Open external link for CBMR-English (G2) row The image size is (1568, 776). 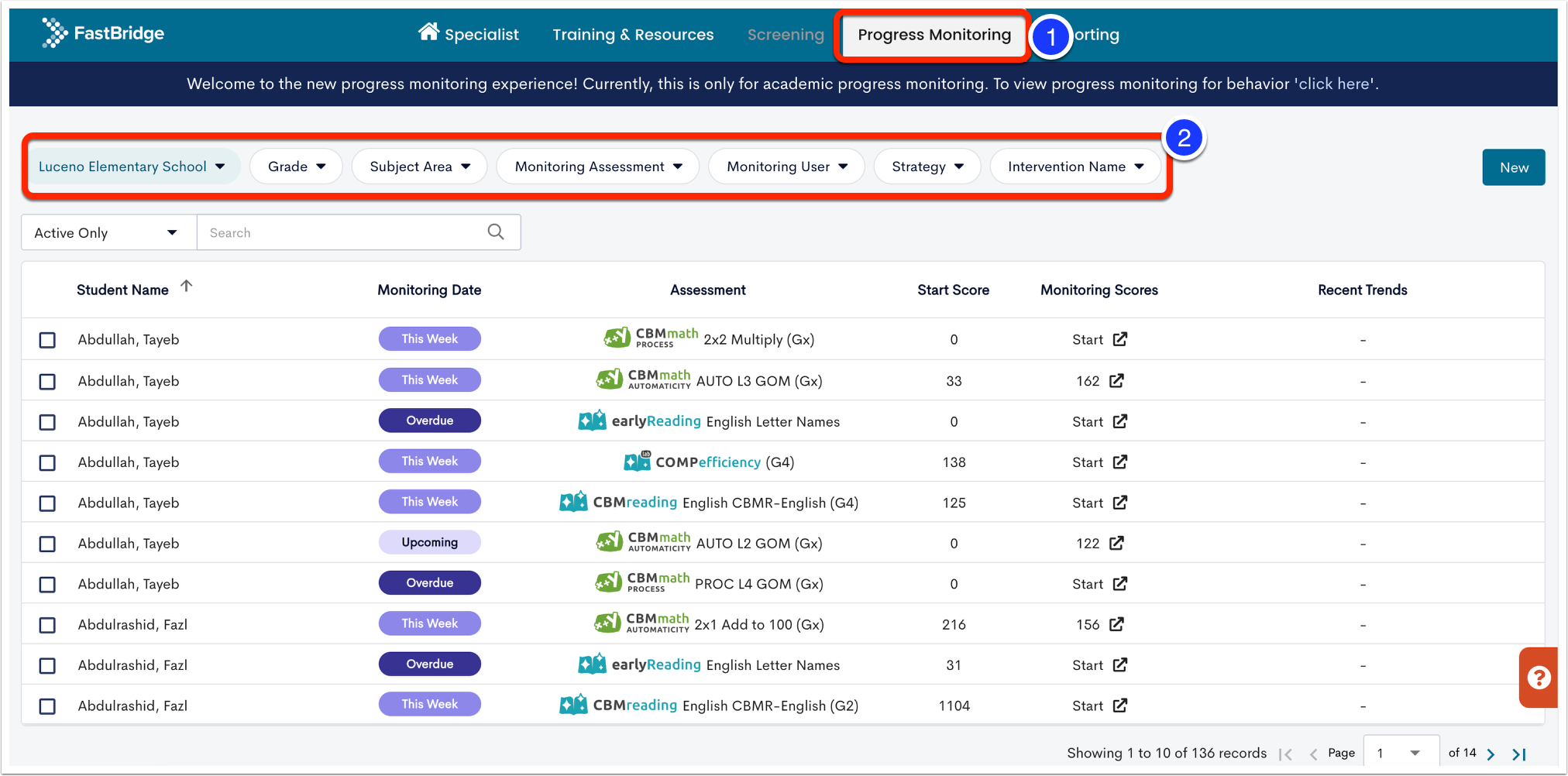point(1120,706)
